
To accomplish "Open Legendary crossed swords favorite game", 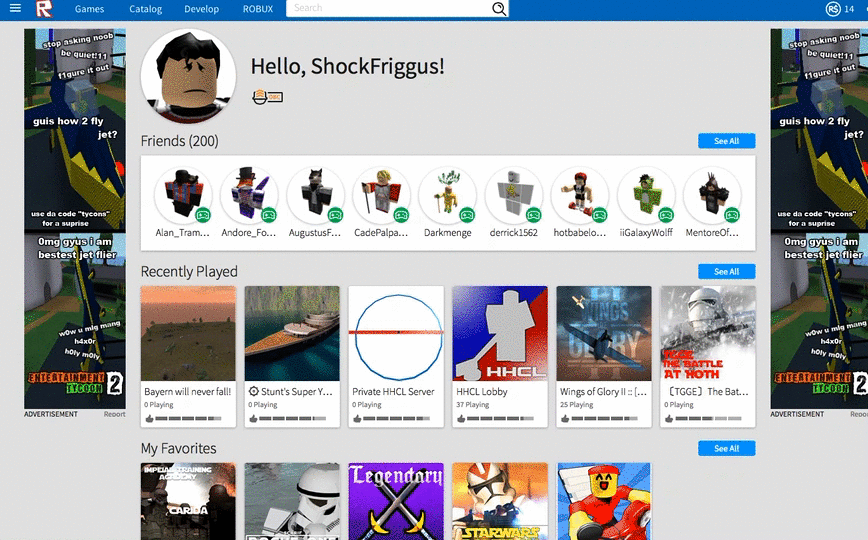I will 396,501.
